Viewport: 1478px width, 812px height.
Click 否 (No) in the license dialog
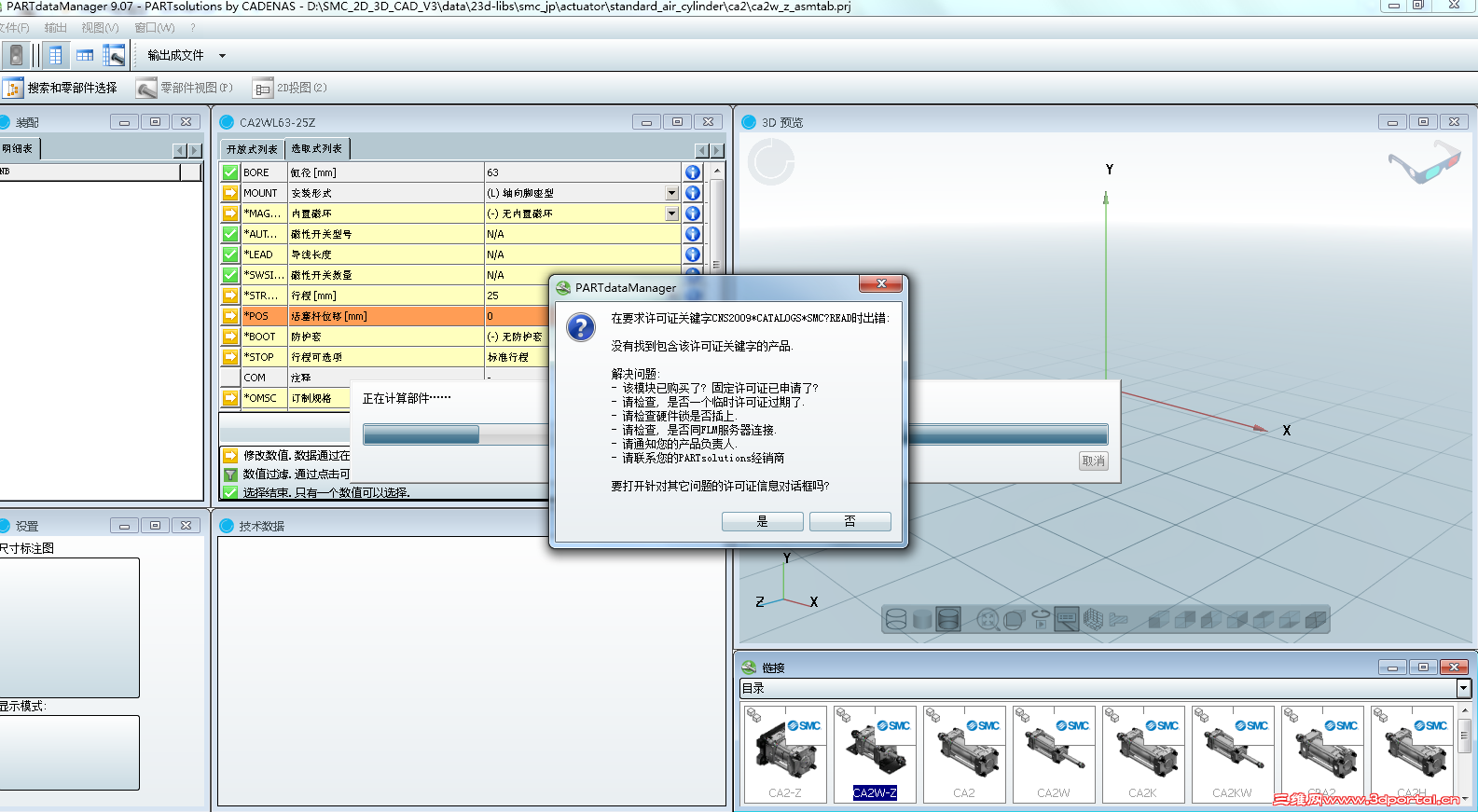(x=850, y=521)
